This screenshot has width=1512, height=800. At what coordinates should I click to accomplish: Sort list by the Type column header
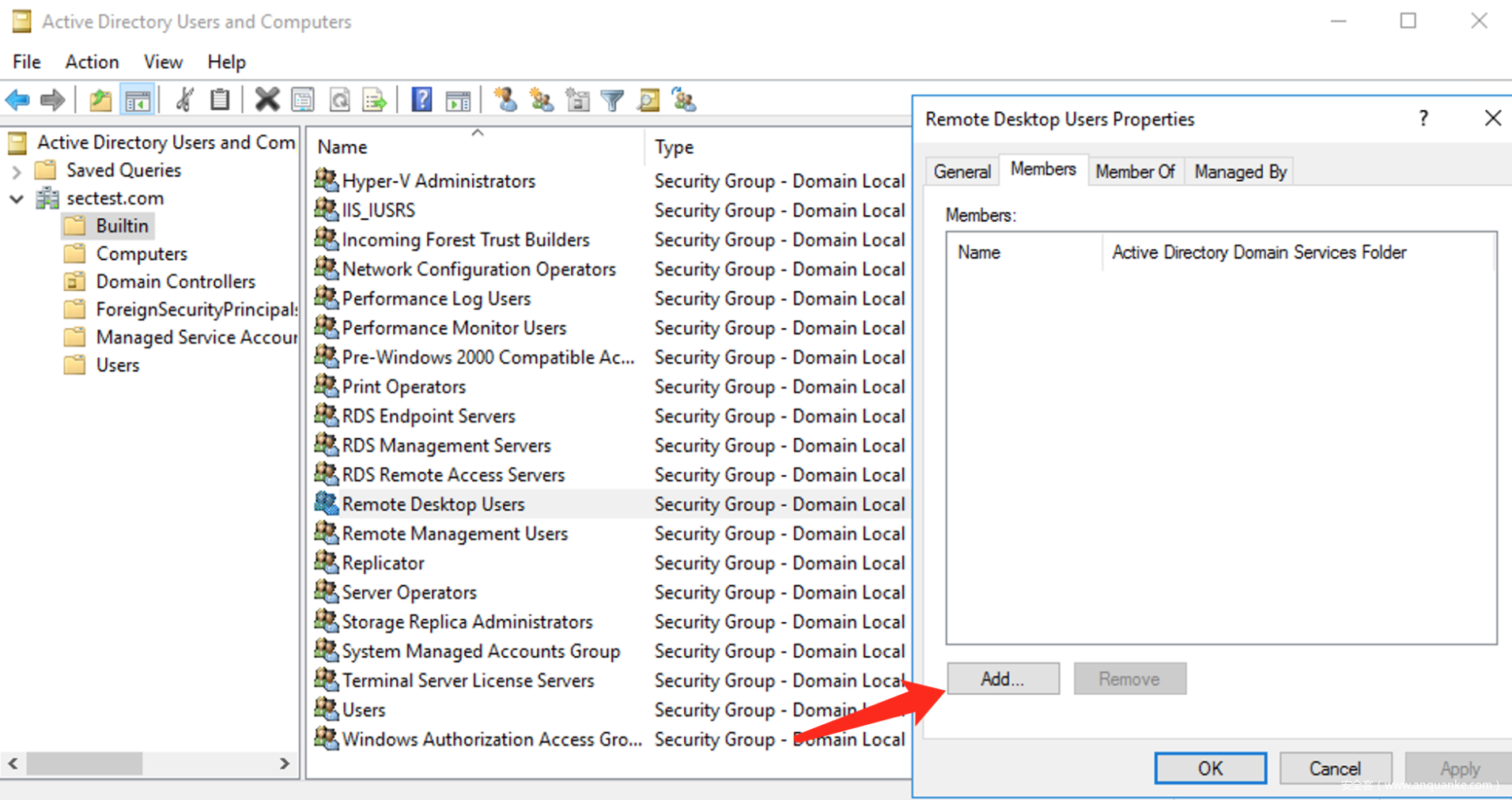(x=778, y=147)
